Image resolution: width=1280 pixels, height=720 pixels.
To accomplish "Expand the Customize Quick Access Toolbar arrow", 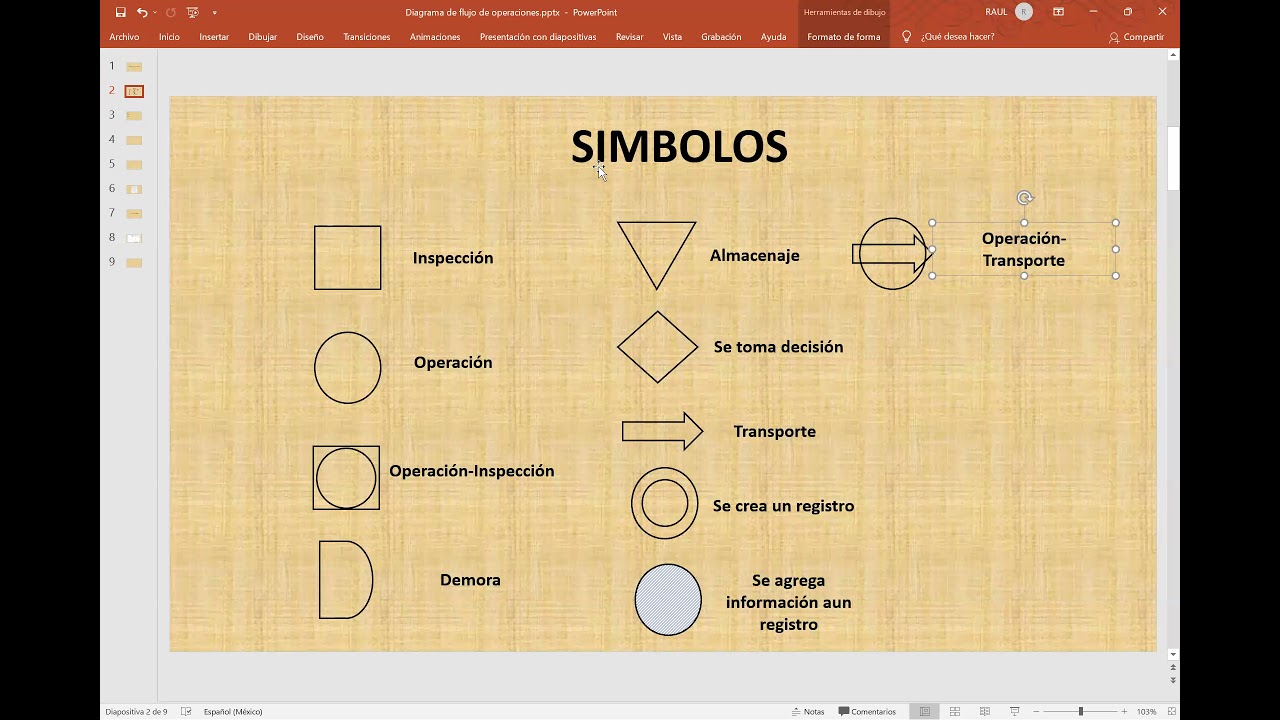I will point(214,13).
